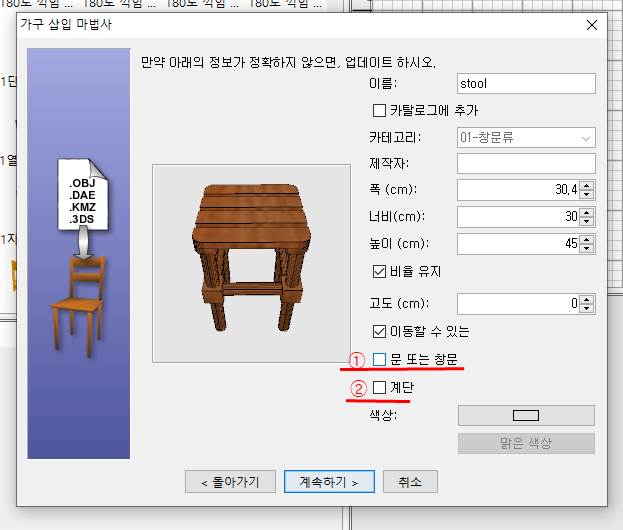
Task: Enable the 카탈로그에 추가 checkbox
Action: tap(379, 110)
